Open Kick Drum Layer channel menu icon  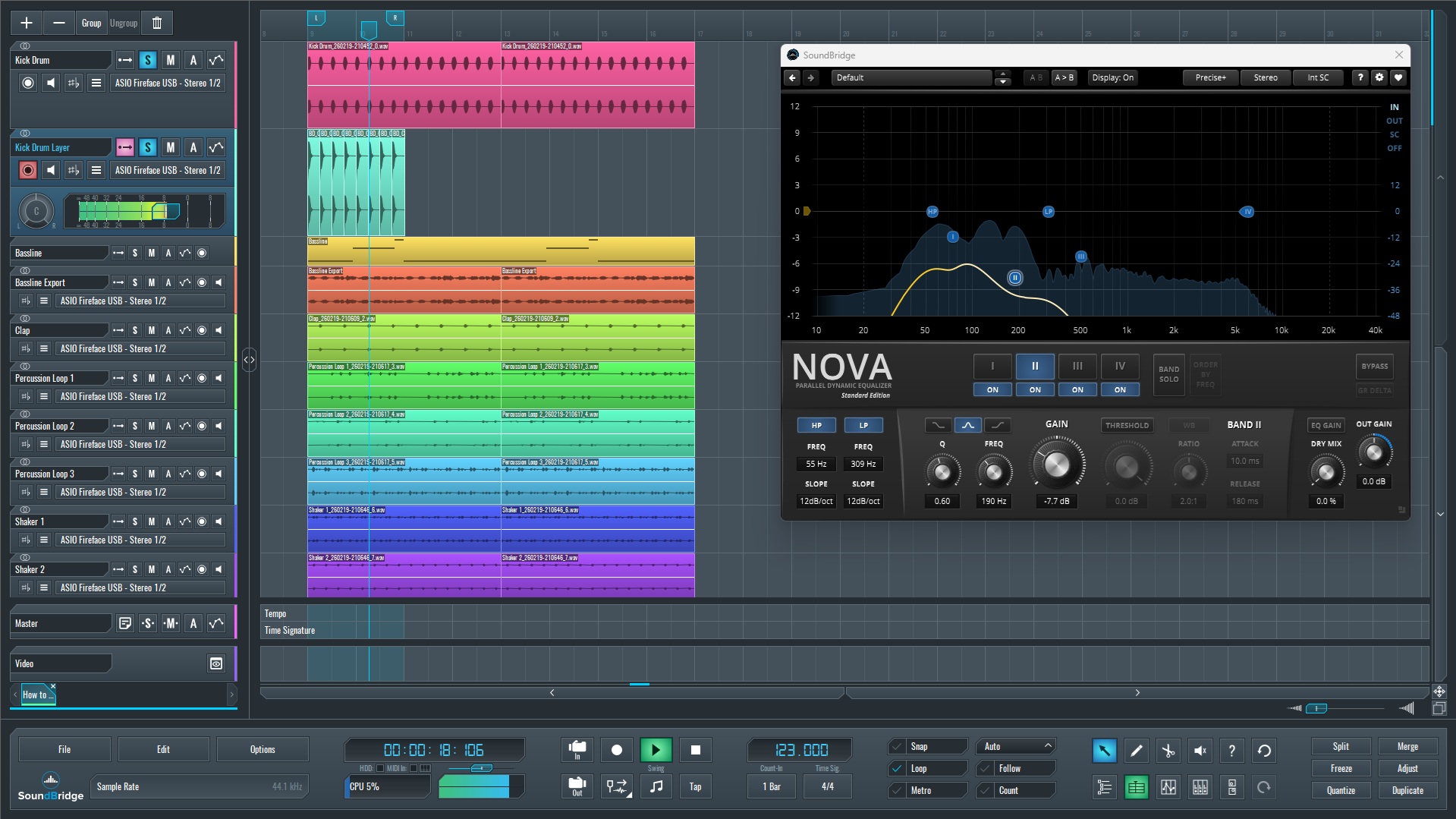pos(96,170)
